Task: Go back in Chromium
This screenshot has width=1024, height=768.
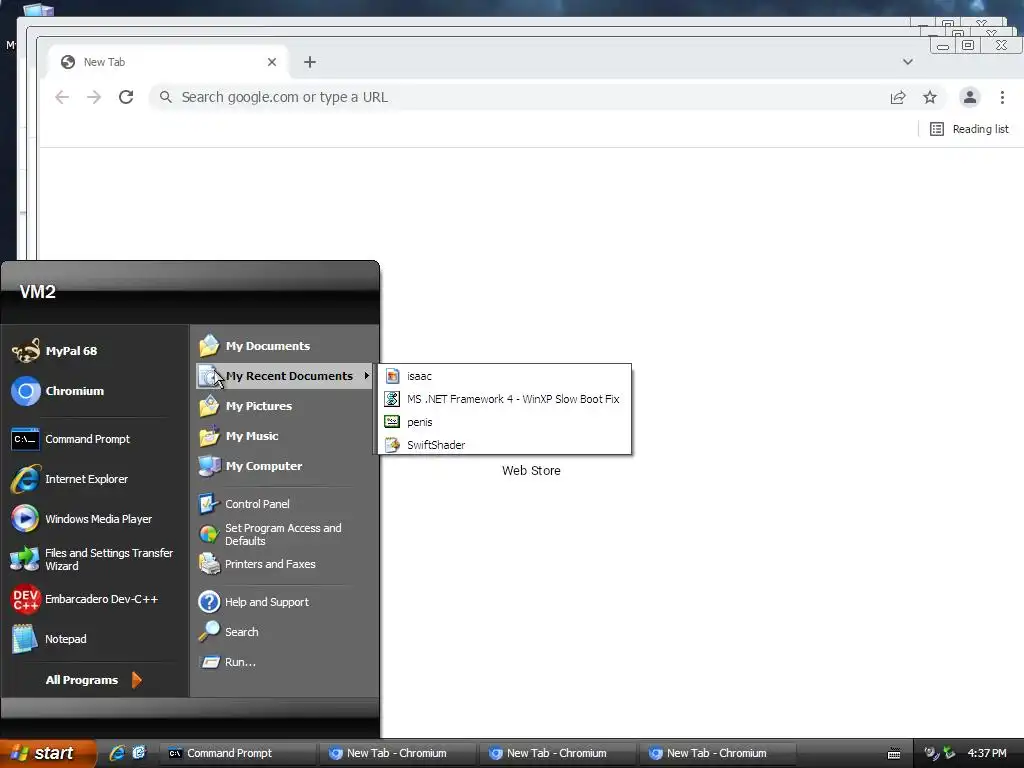Action: click(x=62, y=97)
